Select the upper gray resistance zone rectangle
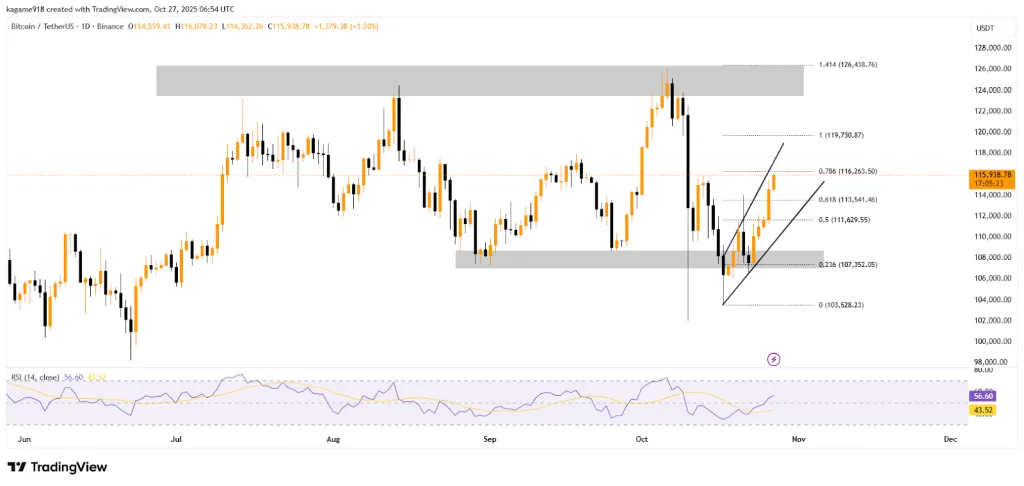 pyautogui.click(x=478, y=81)
